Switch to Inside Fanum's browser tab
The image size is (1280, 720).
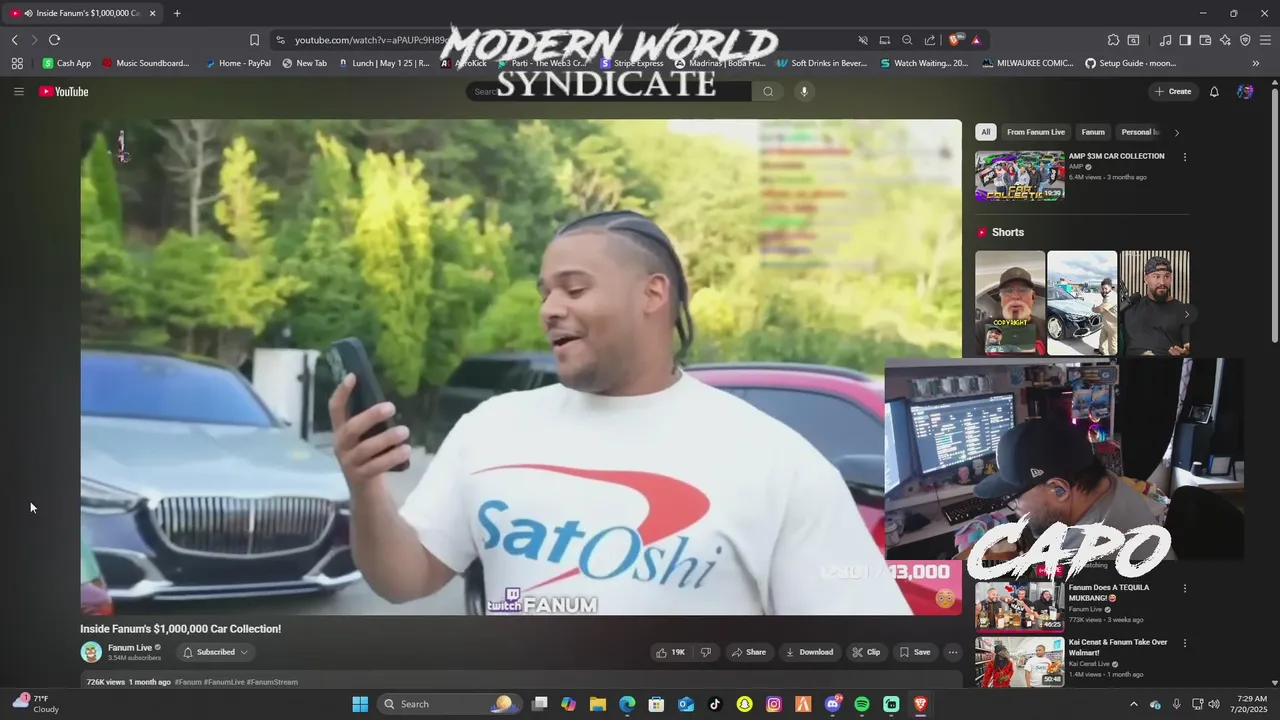pyautogui.click(x=83, y=13)
